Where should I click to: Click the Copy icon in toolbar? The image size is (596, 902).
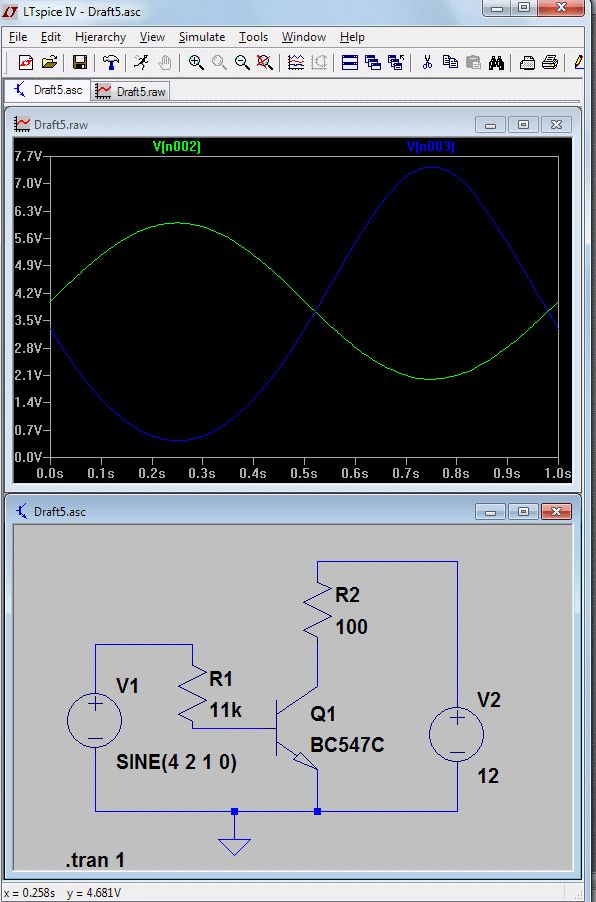coord(450,62)
